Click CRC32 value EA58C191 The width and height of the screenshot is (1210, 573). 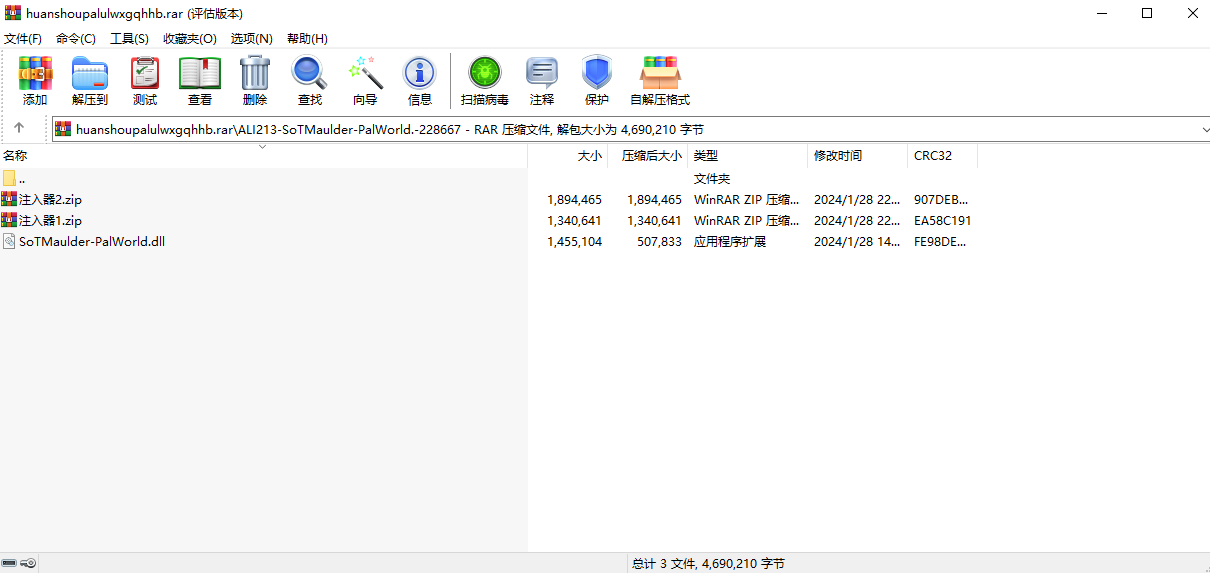tap(942, 220)
